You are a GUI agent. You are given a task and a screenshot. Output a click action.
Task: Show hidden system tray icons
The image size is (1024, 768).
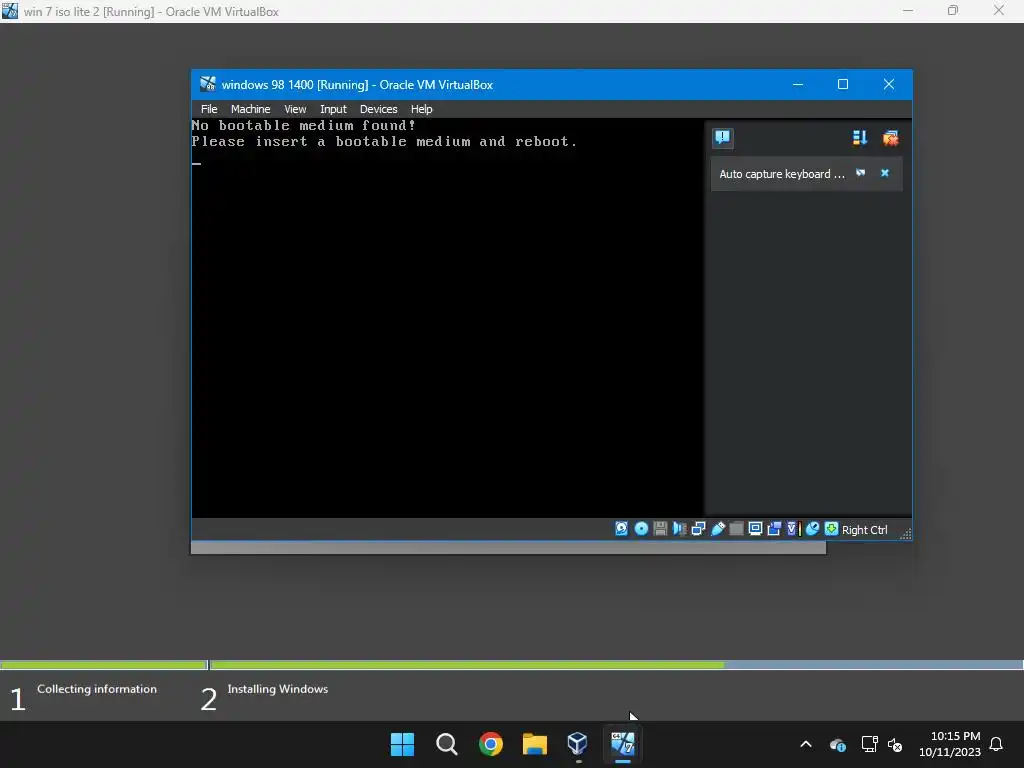806,744
